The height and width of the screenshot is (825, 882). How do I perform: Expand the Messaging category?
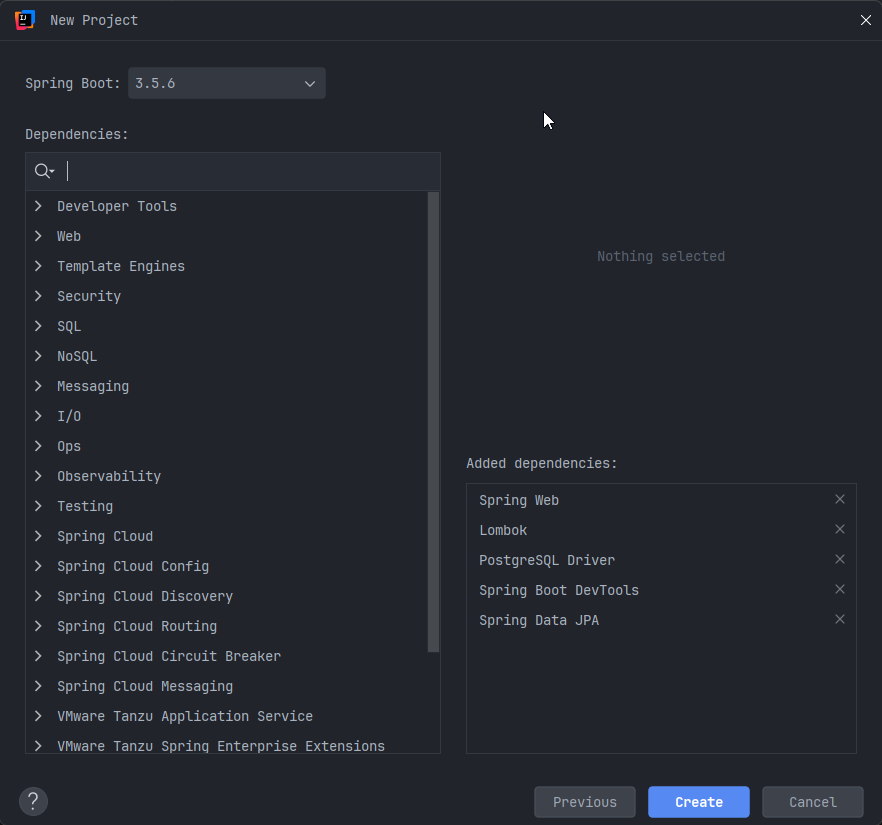[38, 386]
